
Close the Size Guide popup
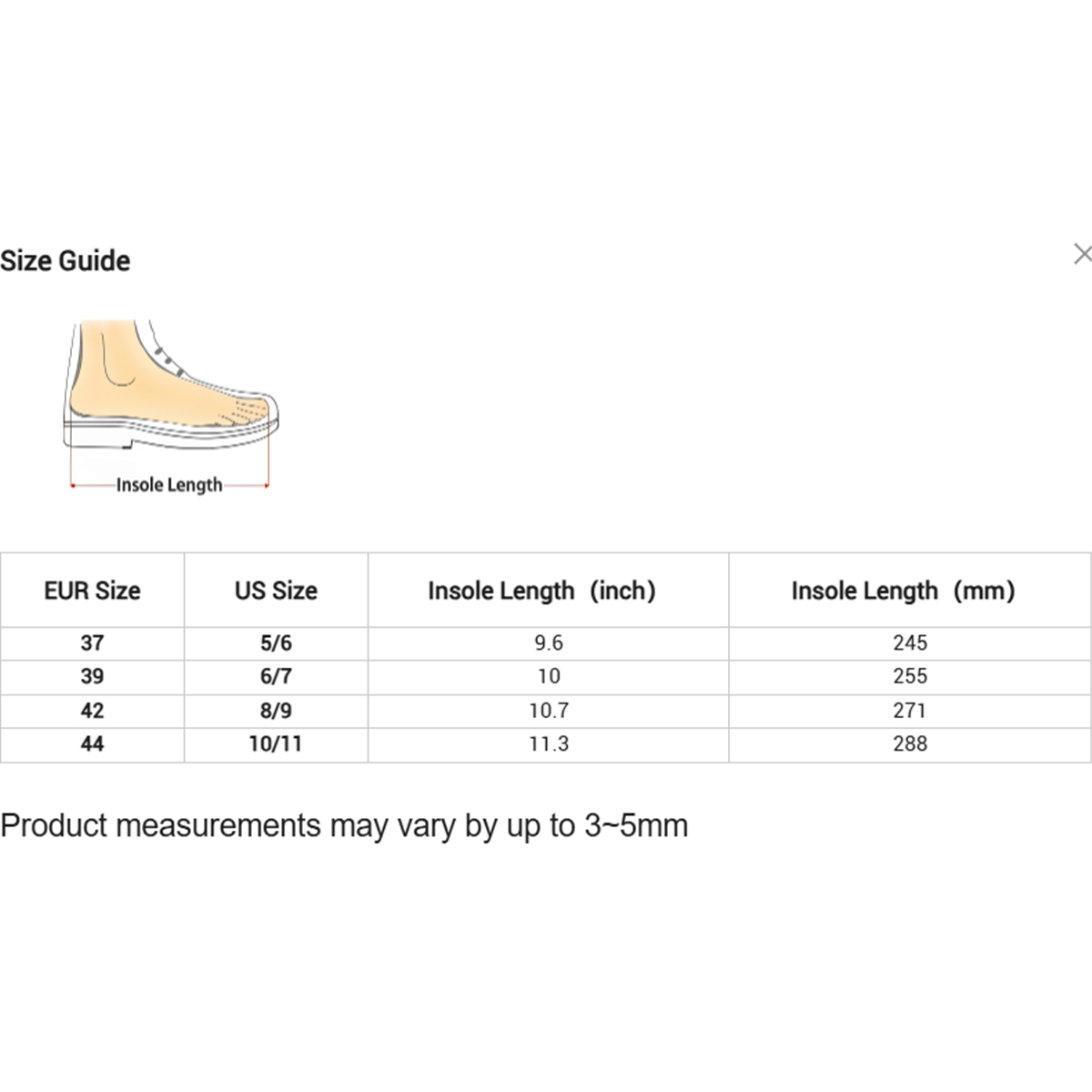pos(1081,254)
